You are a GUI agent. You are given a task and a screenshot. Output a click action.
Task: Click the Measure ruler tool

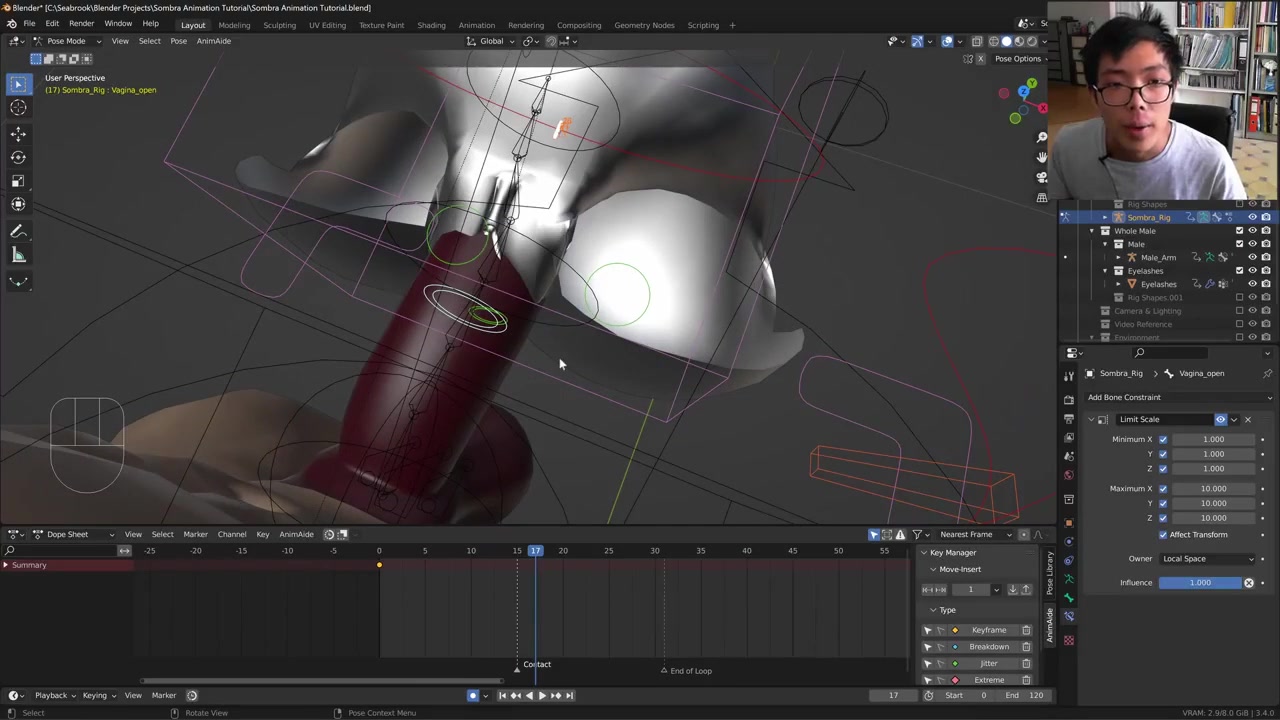[18, 255]
